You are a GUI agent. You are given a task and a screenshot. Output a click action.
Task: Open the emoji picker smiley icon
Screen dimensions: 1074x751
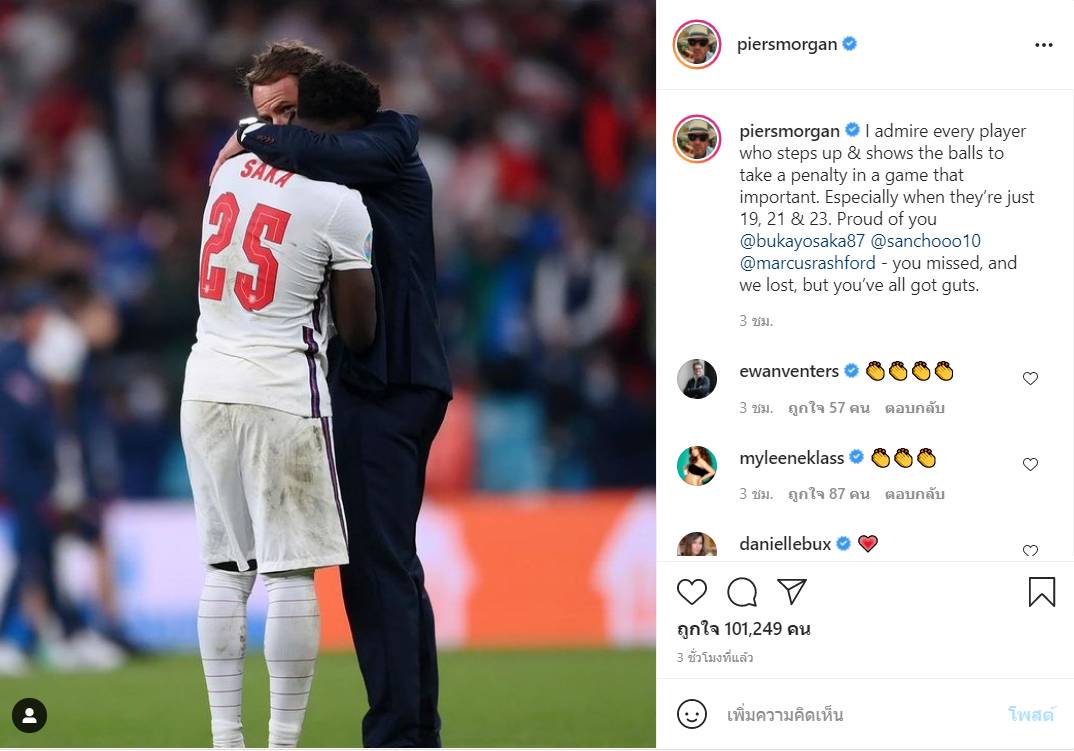coord(692,714)
